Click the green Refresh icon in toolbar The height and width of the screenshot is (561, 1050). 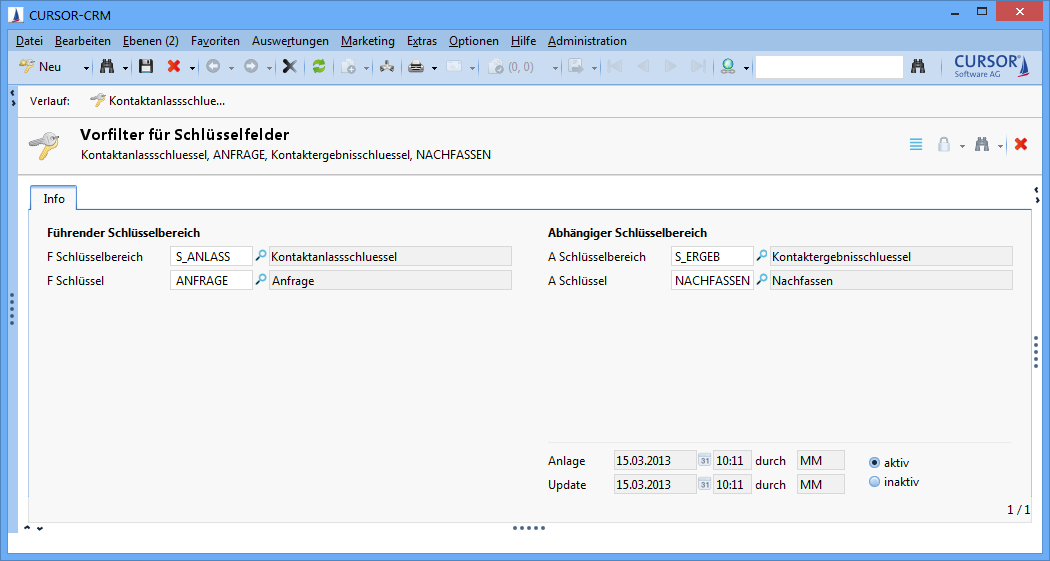(319, 67)
